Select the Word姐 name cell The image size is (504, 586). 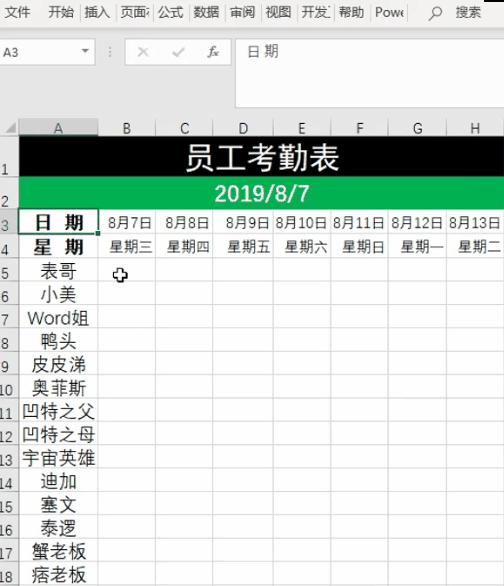coord(59,317)
